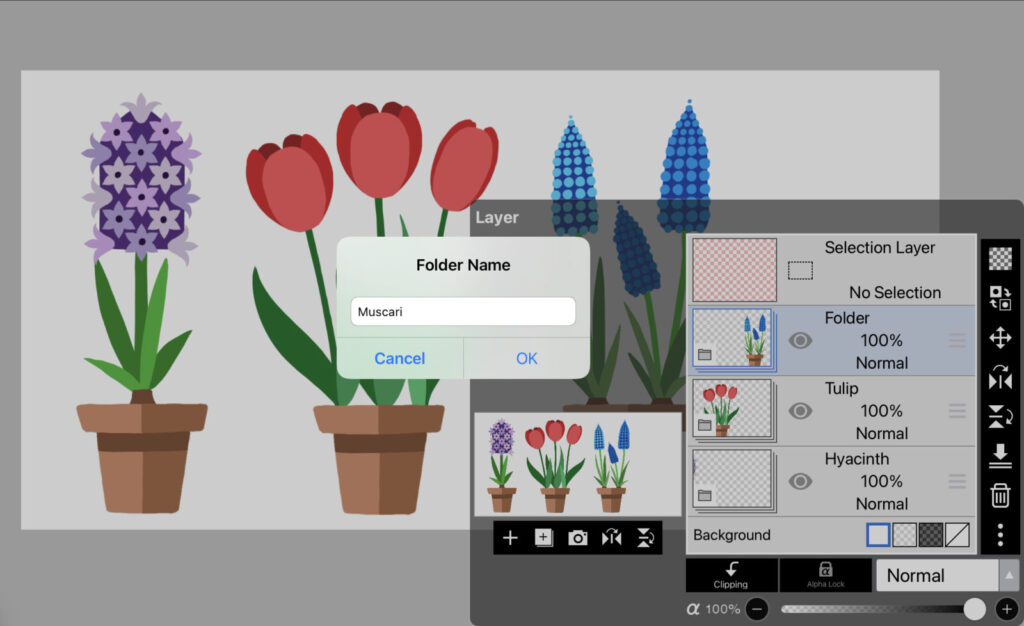Image resolution: width=1024 pixels, height=626 pixels.
Task: Expand the Tulip folder thumbnail
Action: point(733,410)
